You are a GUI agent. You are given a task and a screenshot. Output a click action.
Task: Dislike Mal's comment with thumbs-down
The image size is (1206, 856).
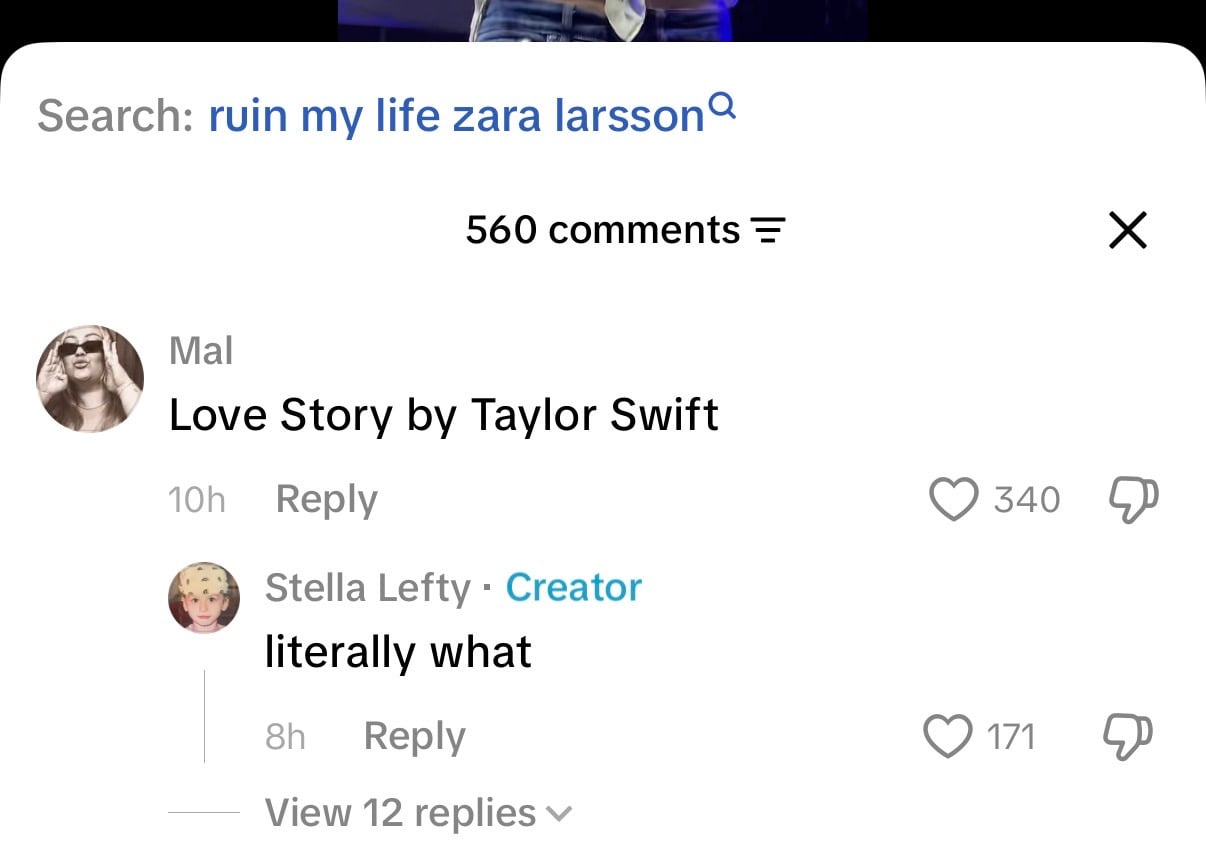[1134, 499]
